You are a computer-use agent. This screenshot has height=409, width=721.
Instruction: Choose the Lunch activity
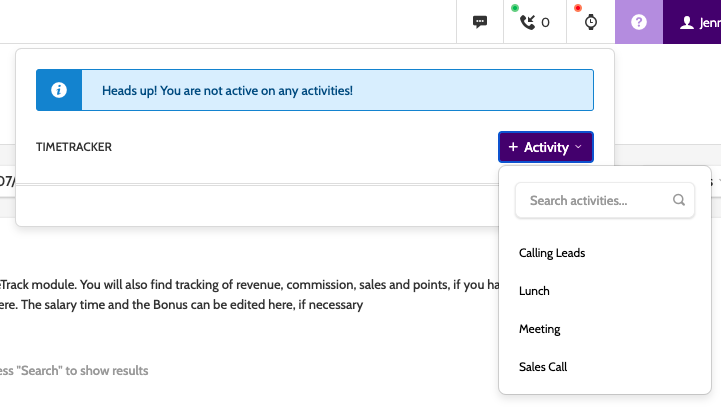coord(534,291)
